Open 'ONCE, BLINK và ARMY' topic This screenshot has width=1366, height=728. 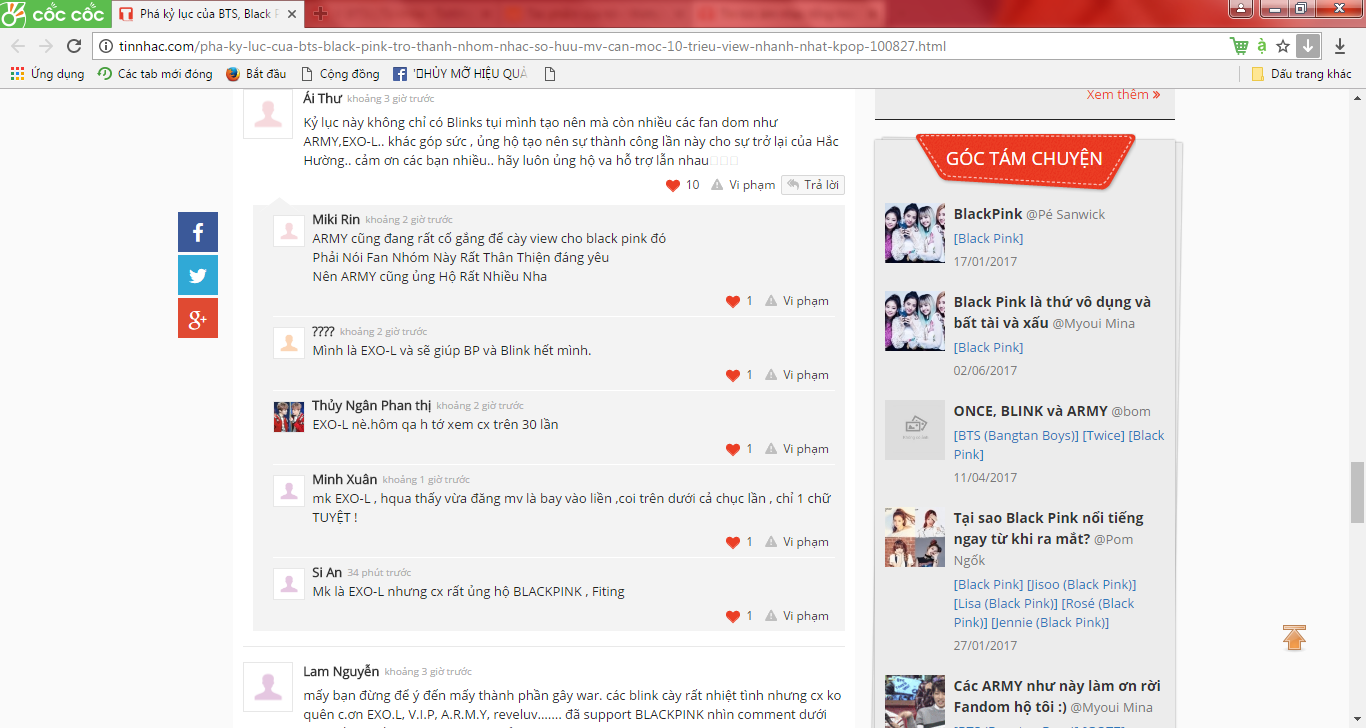pyautogui.click(x=1031, y=411)
